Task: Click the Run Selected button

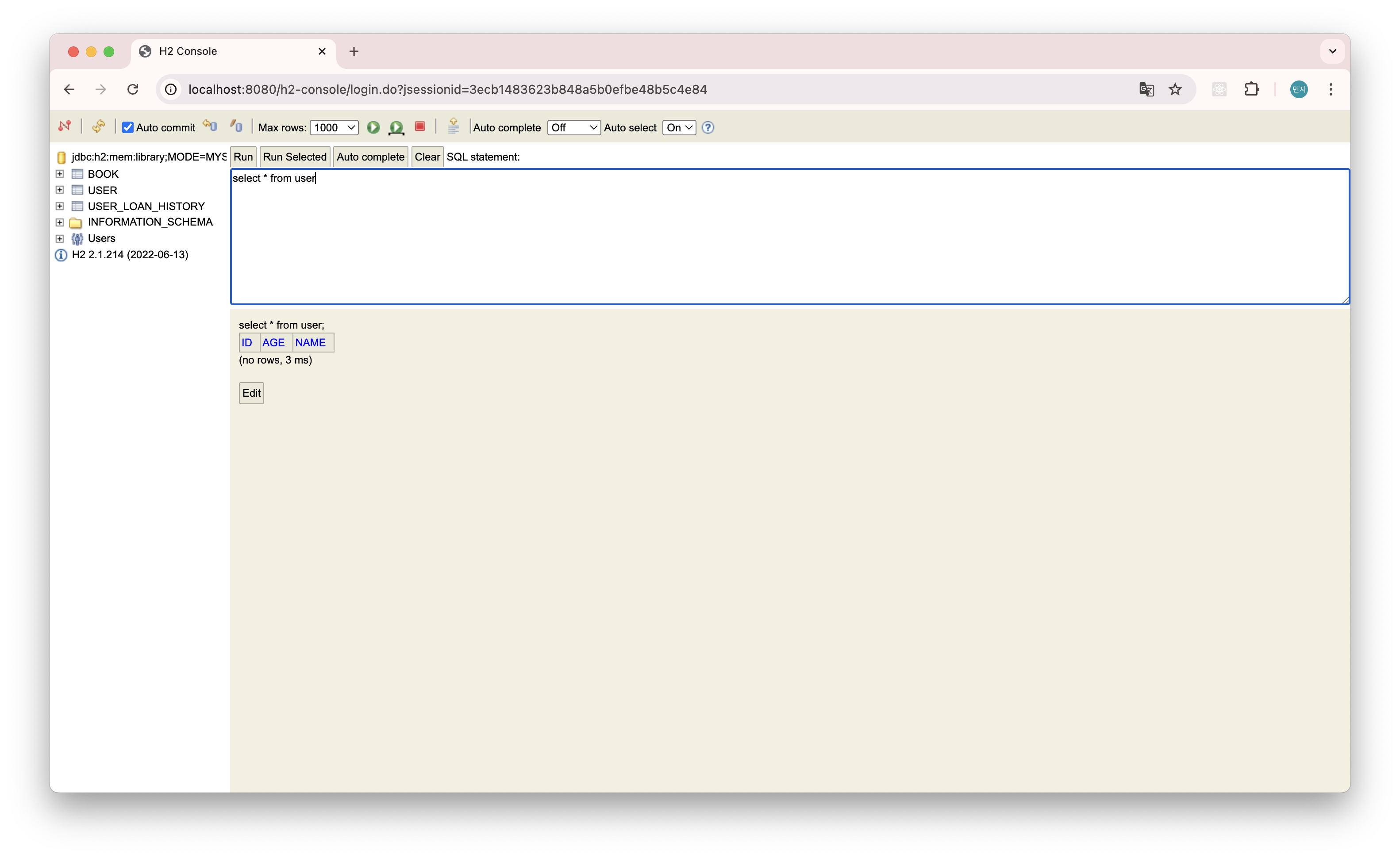Action: tap(295, 157)
